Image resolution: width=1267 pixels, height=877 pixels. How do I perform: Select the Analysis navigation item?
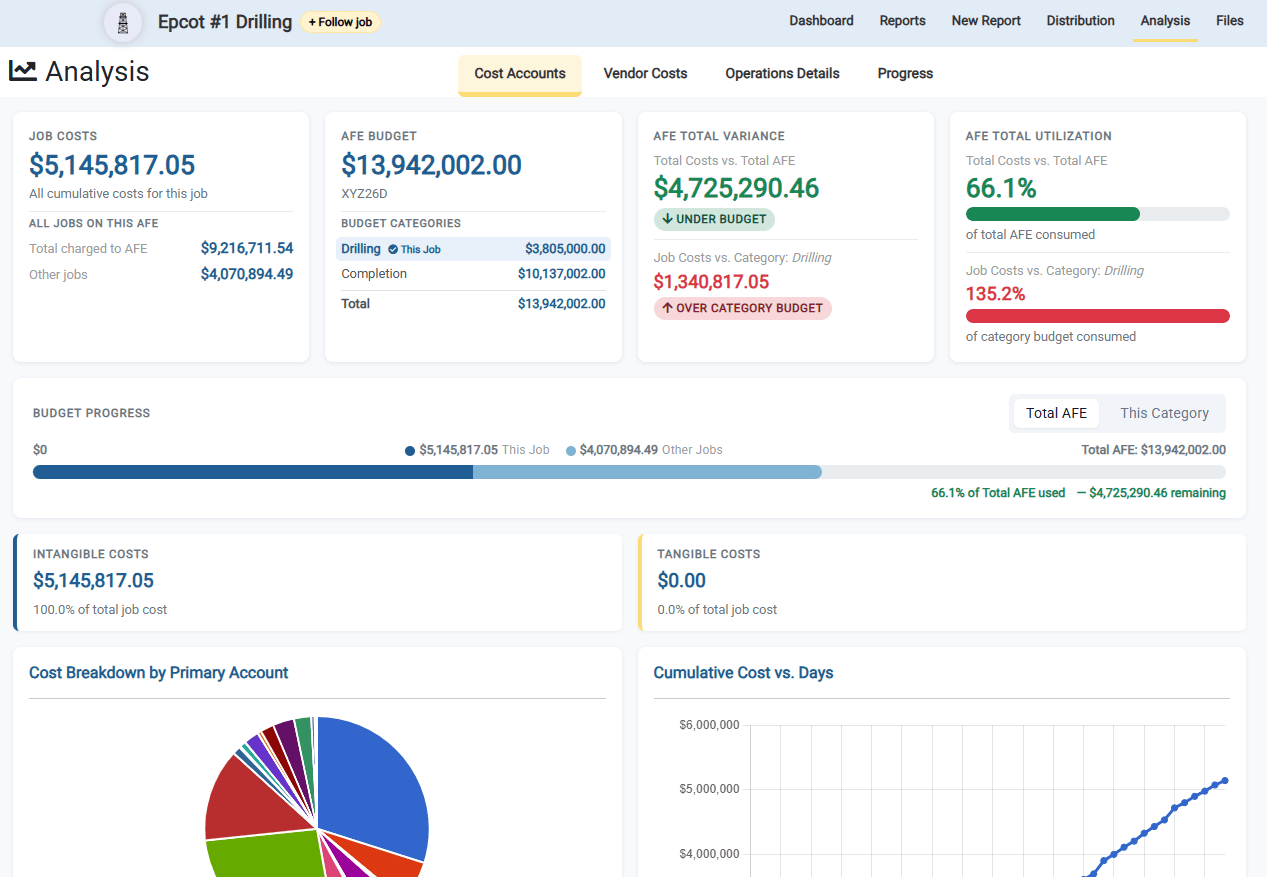[1165, 21]
